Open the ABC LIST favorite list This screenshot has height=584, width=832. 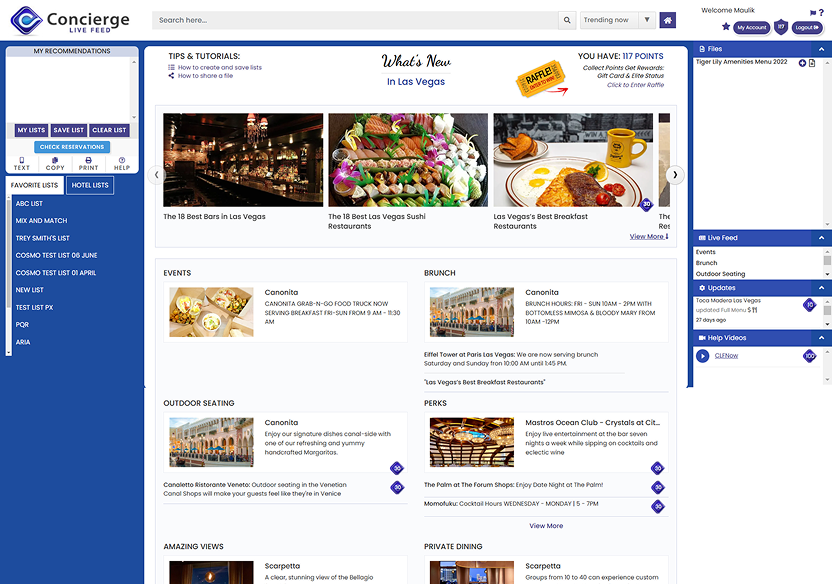[x=29, y=204]
